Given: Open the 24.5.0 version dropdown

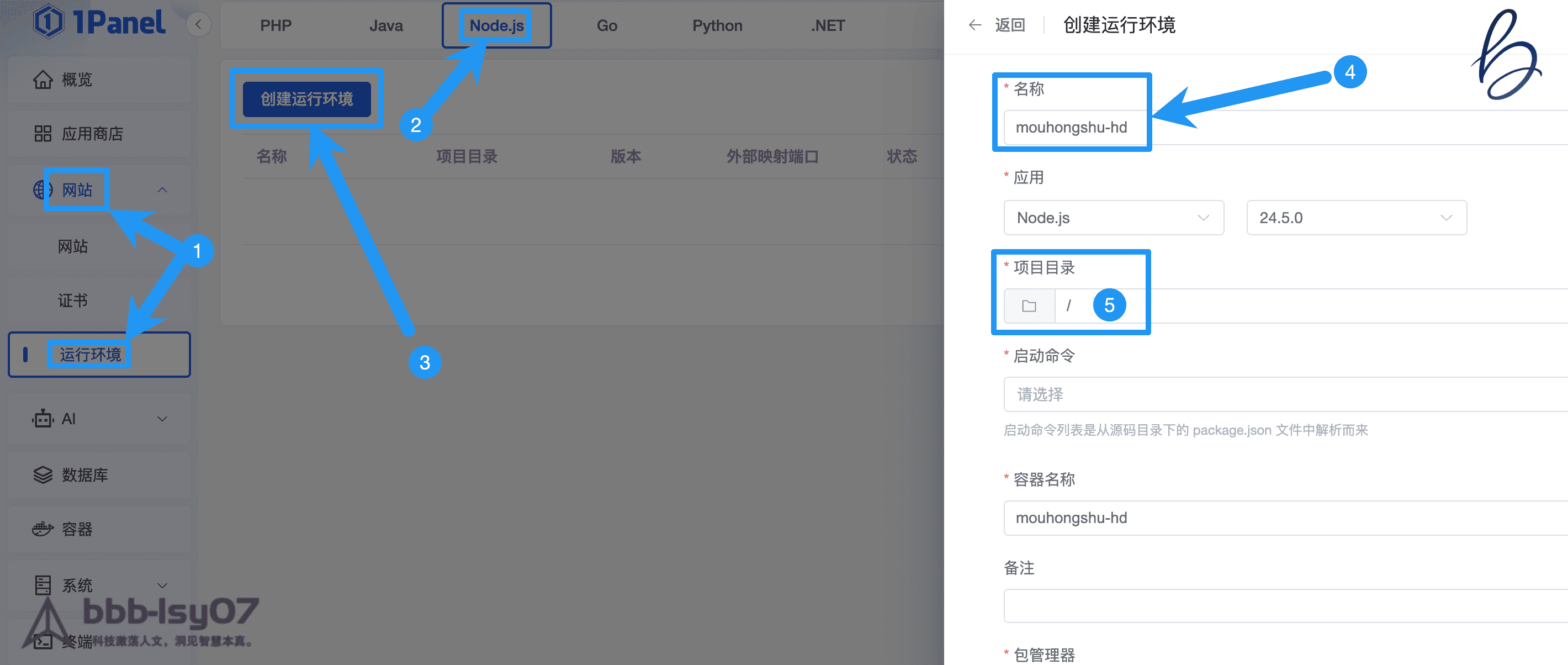Looking at the screenshot, I should [x=1355, y=218].
